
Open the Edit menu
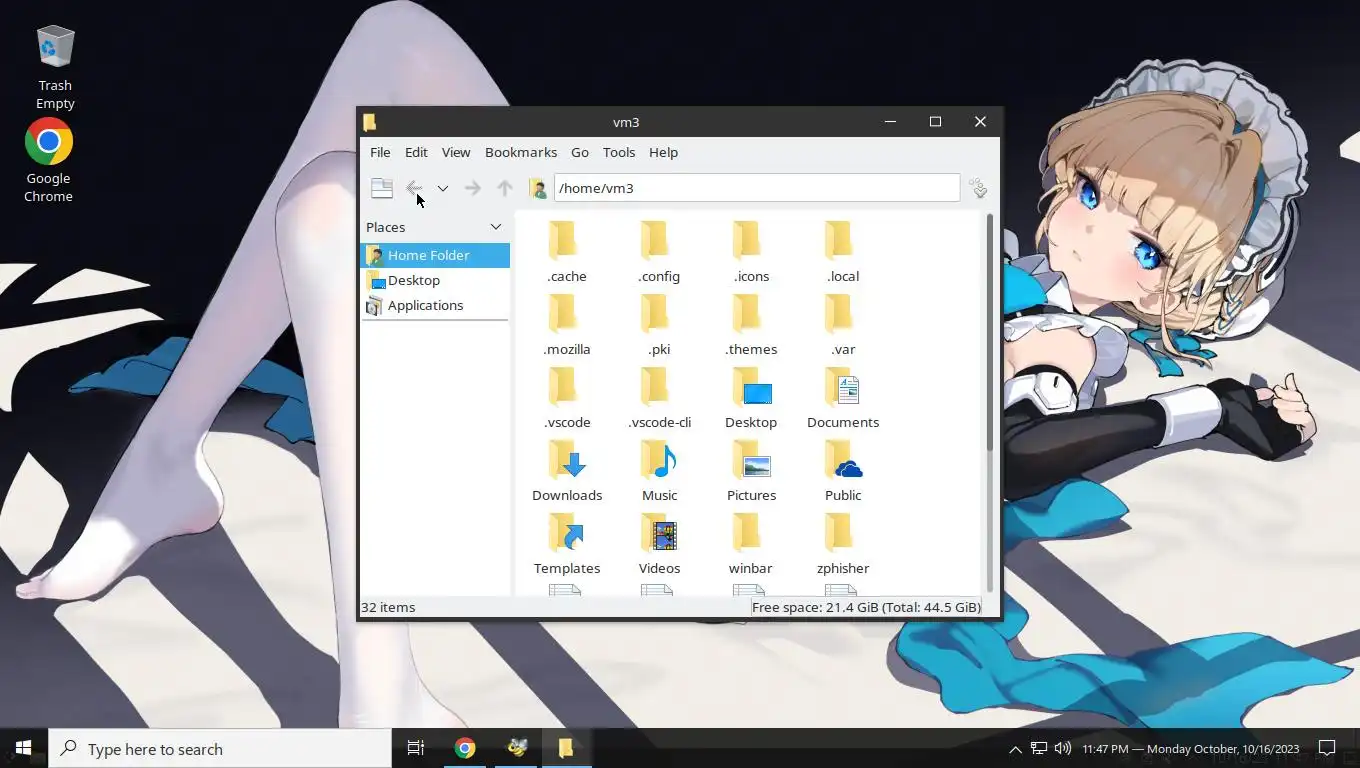(416, 152)
